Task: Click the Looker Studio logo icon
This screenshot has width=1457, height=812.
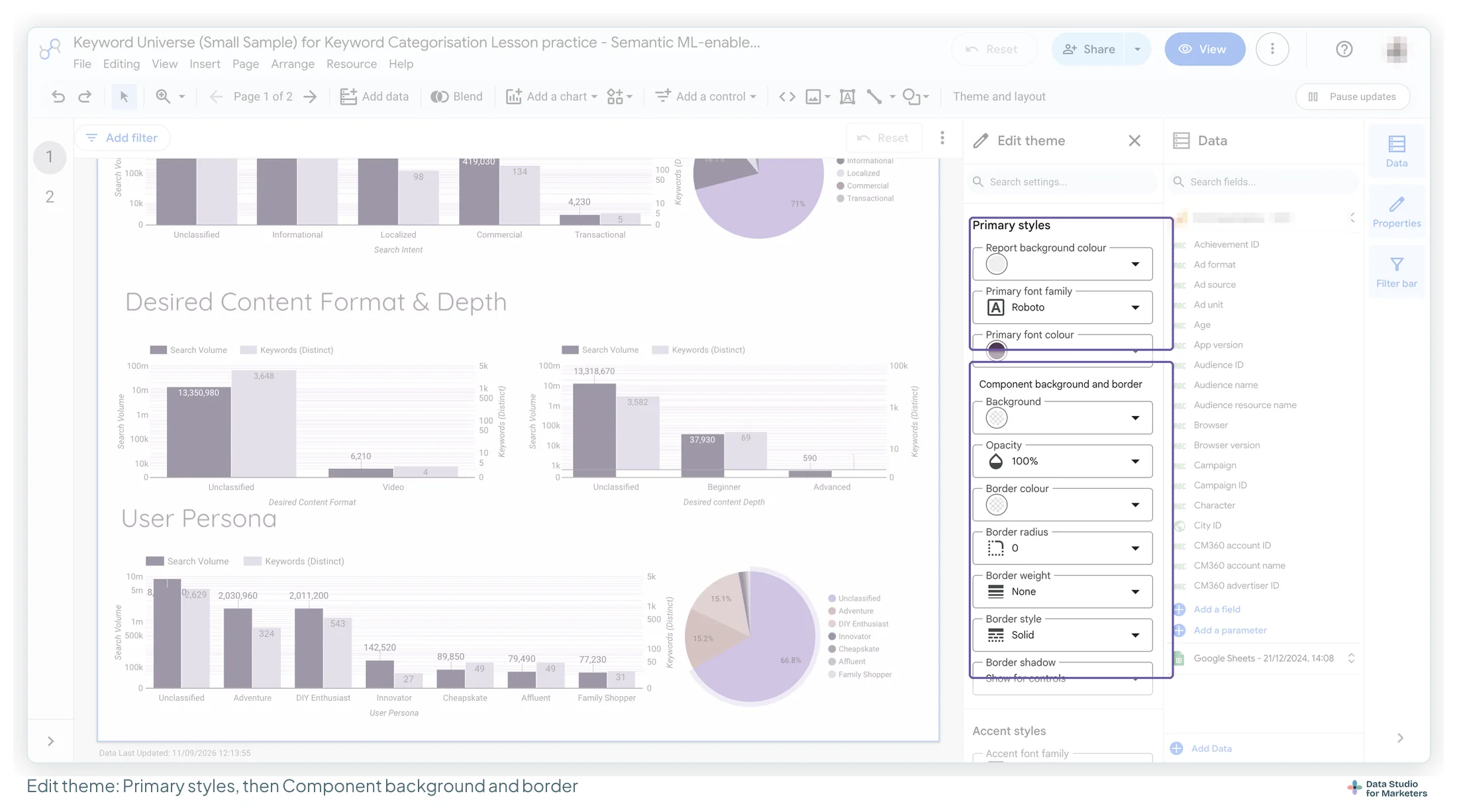Action: click(x=50, y=49)
